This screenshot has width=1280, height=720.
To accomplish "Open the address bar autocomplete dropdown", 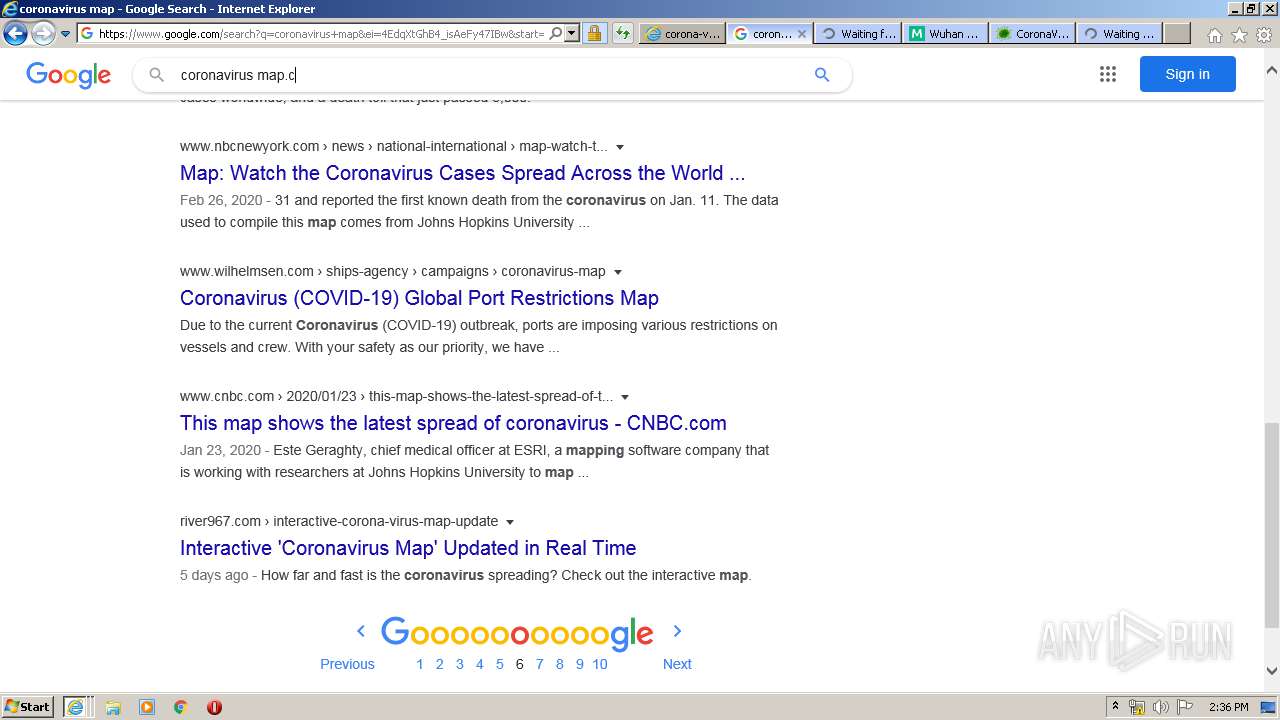I will click(572, 33).
